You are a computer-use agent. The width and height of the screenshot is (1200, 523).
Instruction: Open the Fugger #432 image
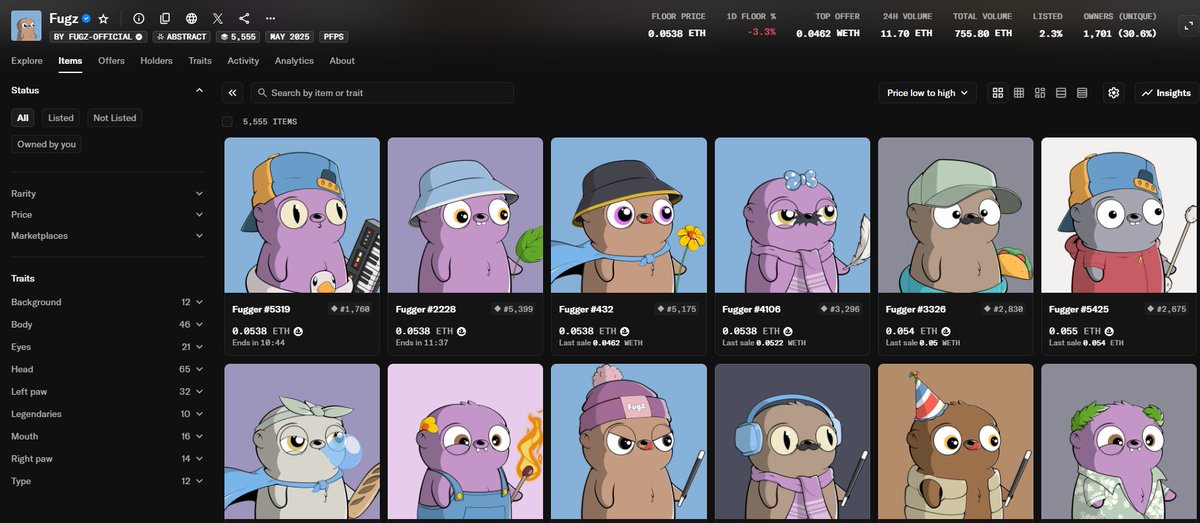629,215
